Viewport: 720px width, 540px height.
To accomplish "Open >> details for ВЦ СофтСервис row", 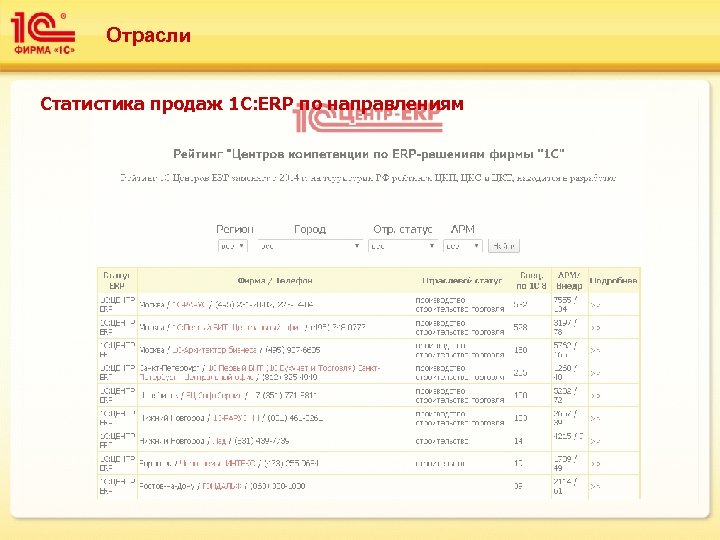I will [x=595, y=395].
